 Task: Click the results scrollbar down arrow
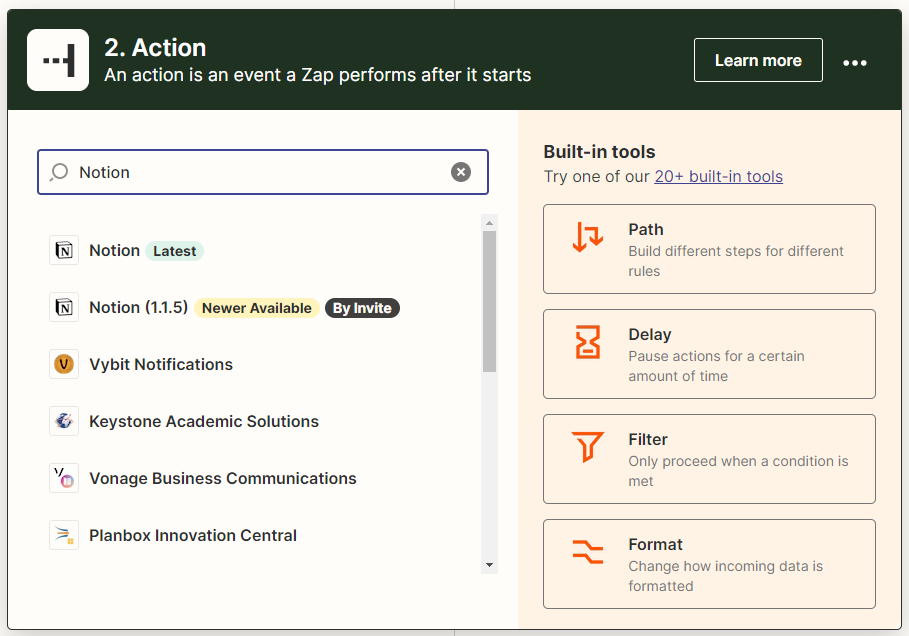point(489,565)
